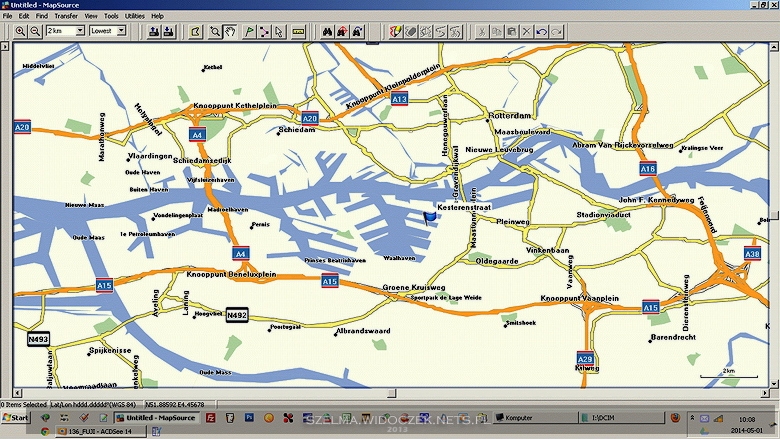Open the Tools menu
The height and width of the screenshot is (439, 780).
tap(111, 16)
